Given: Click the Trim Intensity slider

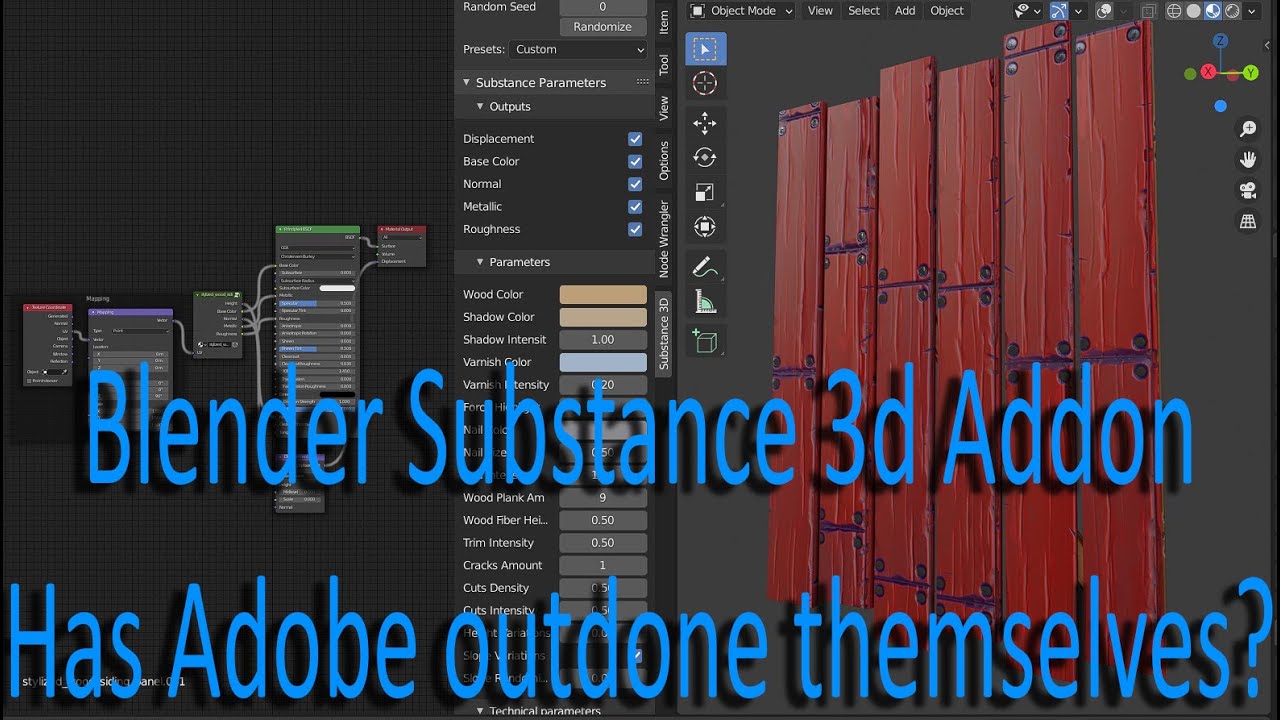Looking at the screenshot, I should pyautogui.click(x=603, y=543).
